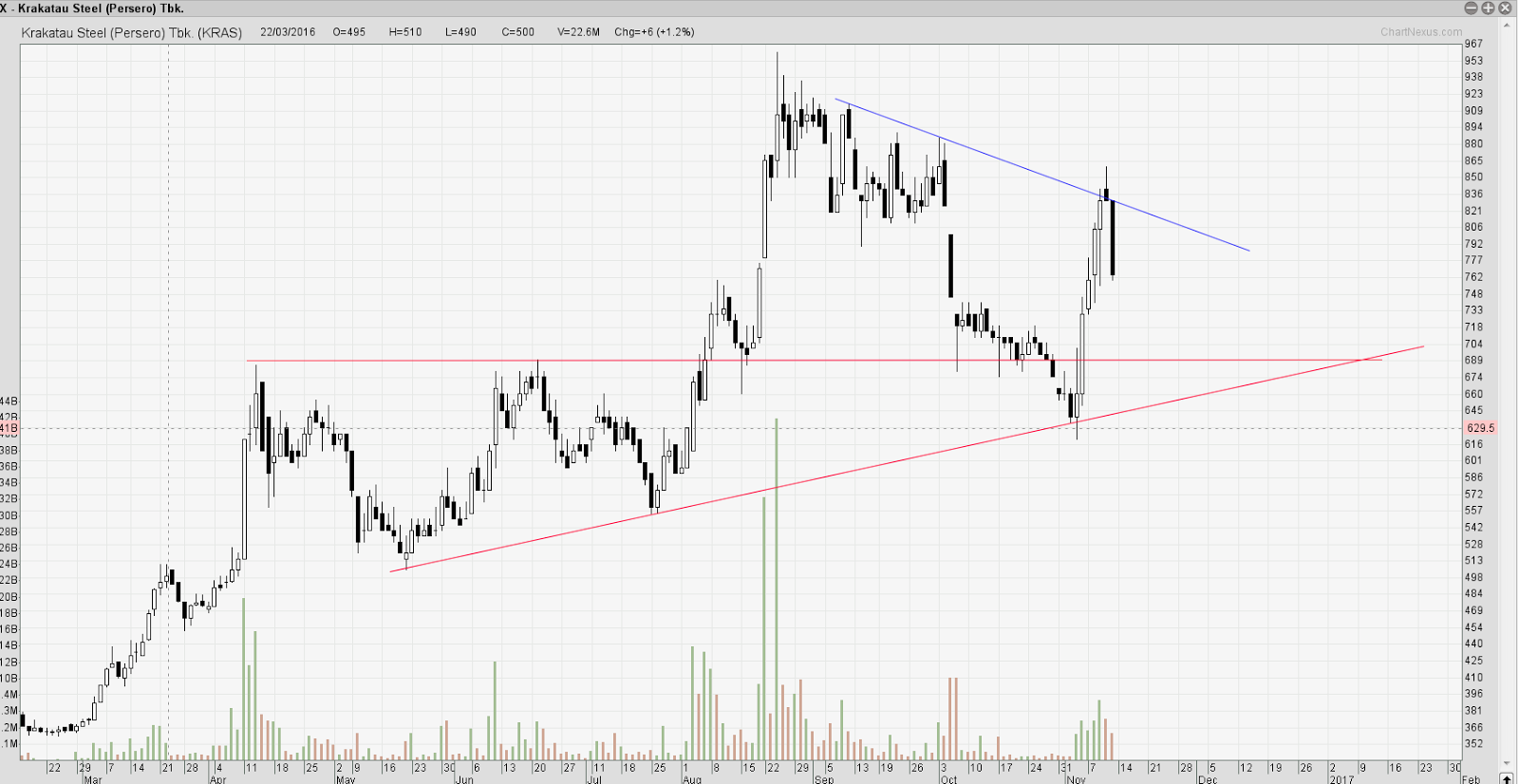This screenshot has width=1519, height=784.
Task: Click the high price 'H=510'
Action: coord(405,32)
